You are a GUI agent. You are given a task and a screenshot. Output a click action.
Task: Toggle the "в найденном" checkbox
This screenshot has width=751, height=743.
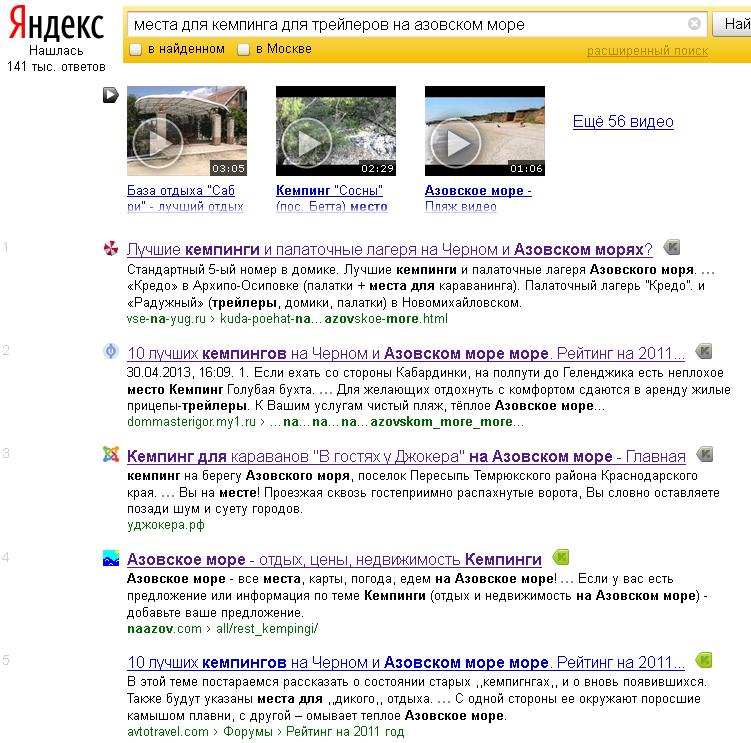click(136, 49)
